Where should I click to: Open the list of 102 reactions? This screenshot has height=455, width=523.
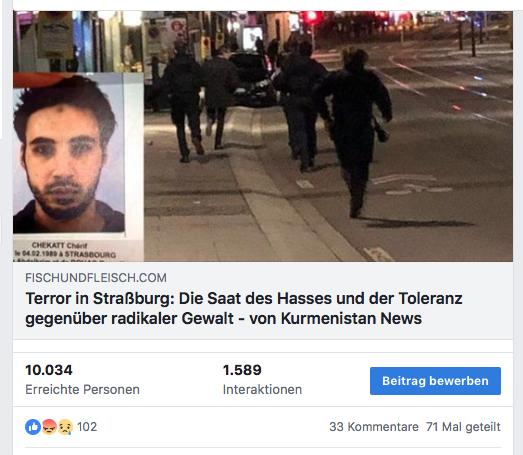click(x=87, y=427)
